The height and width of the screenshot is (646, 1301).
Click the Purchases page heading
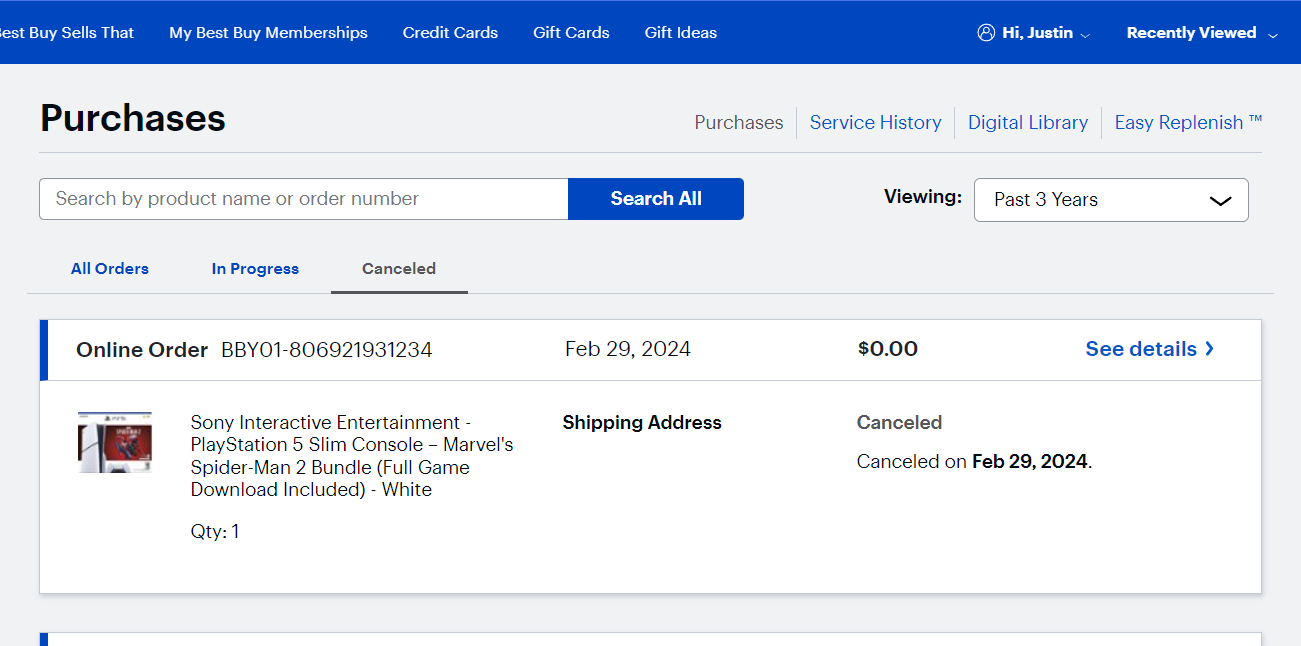pos(133,118)
